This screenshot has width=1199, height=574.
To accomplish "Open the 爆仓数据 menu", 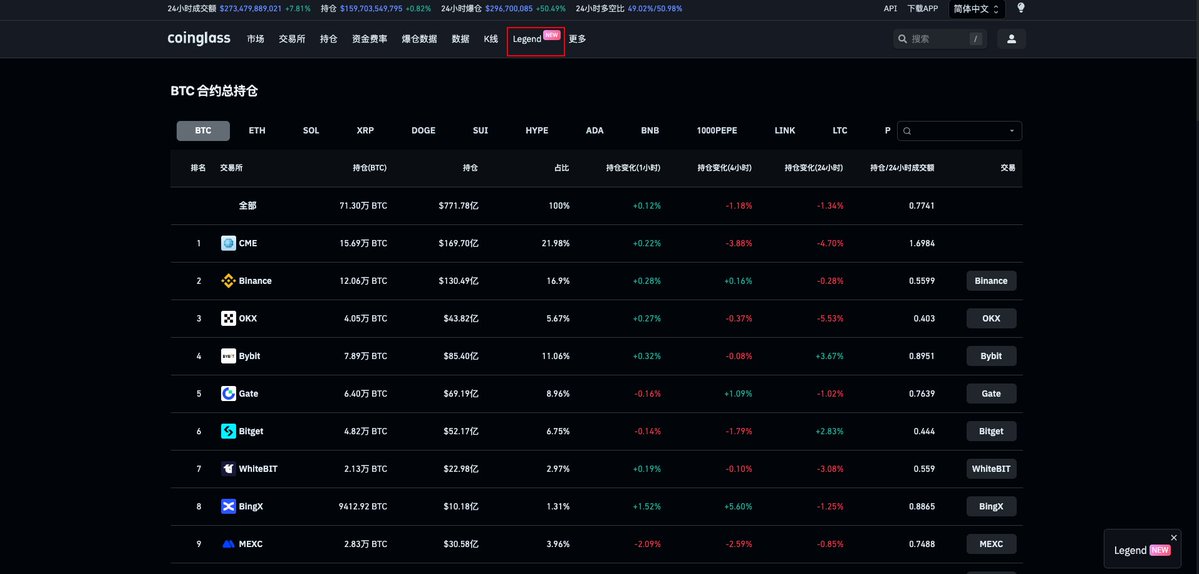I will pyautogui.click(x=420, y=39).
